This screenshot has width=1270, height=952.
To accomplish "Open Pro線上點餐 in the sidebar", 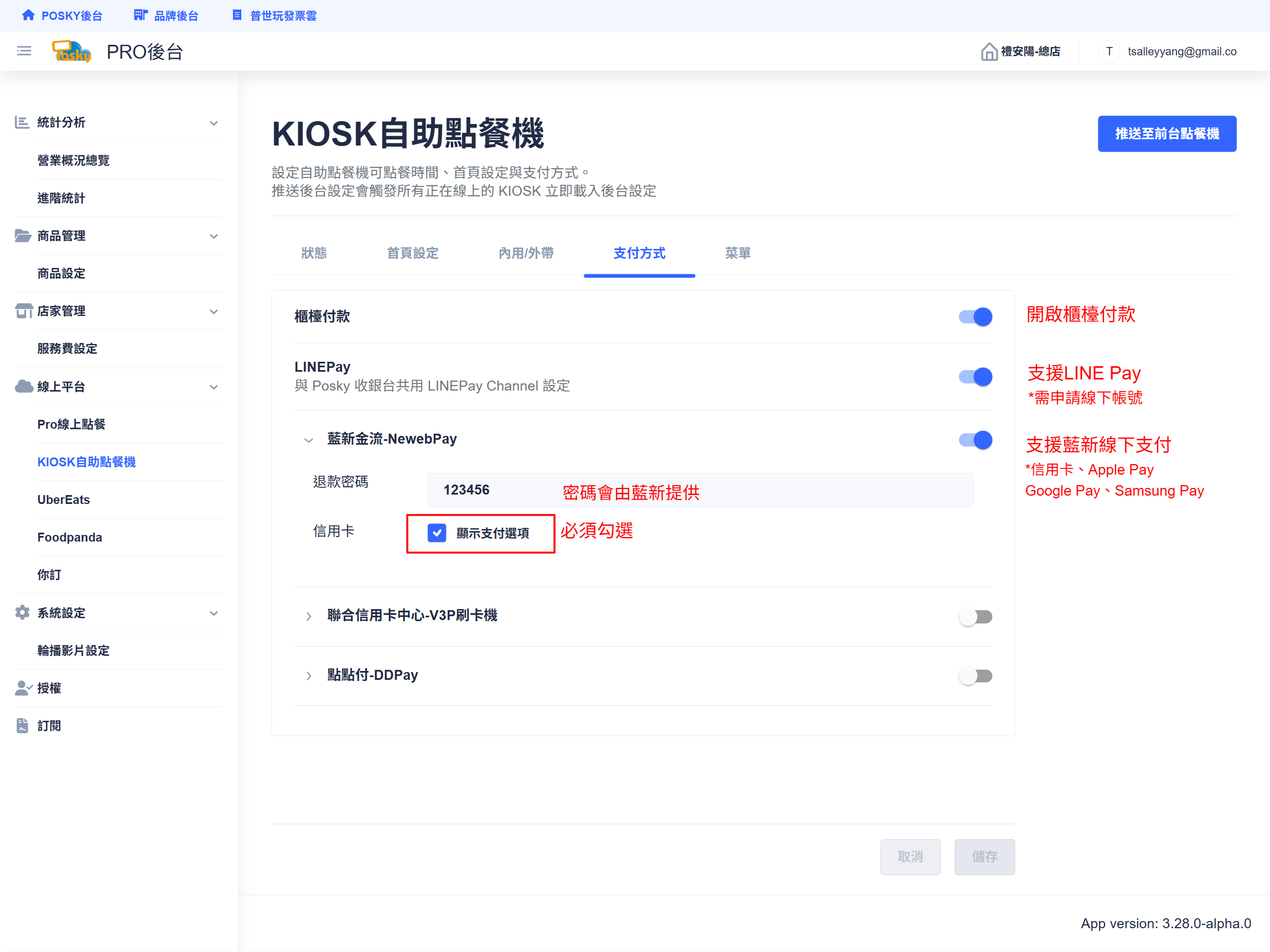I will [x=71, y=424].
